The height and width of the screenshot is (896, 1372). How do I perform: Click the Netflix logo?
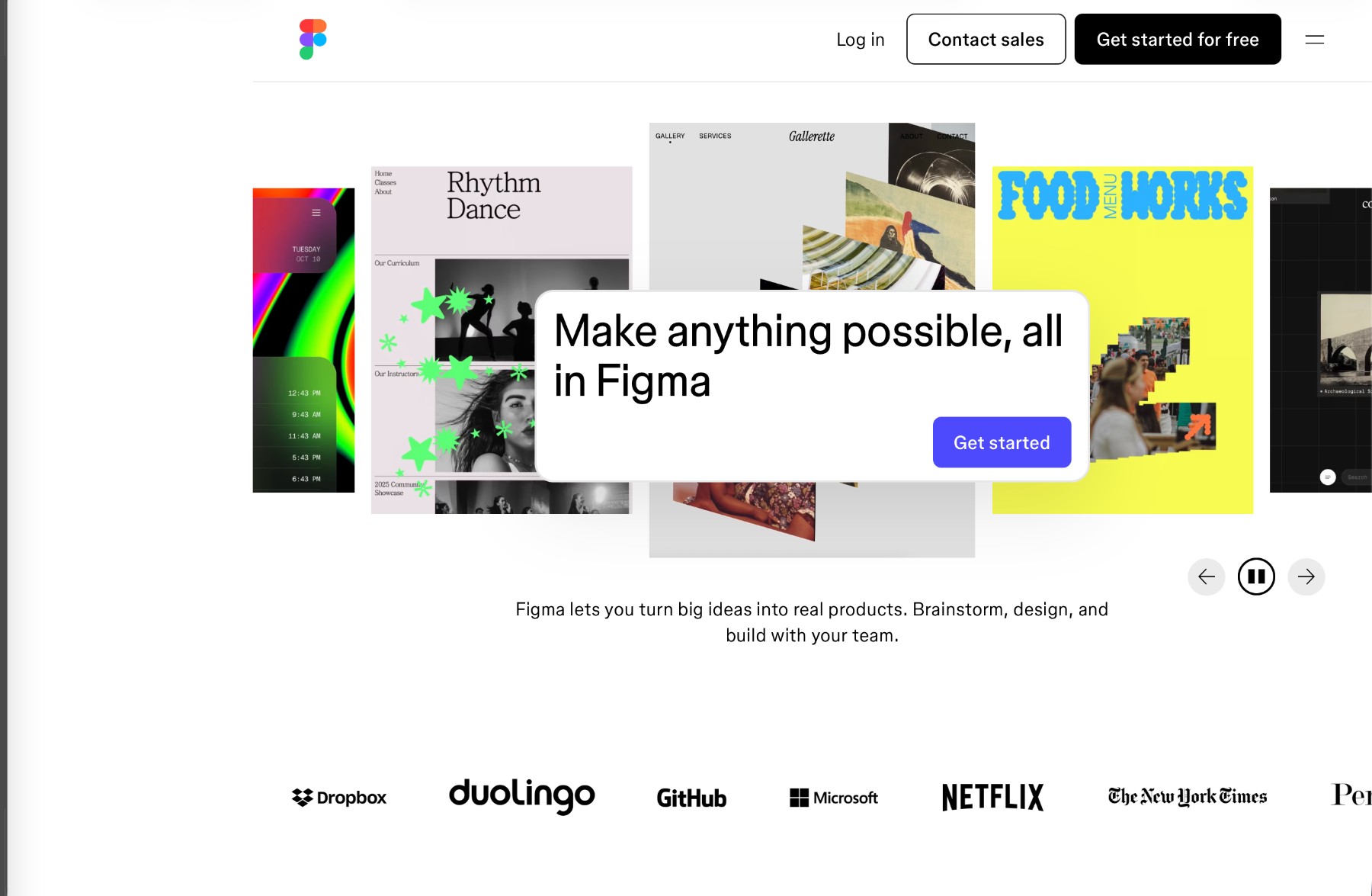992,797
